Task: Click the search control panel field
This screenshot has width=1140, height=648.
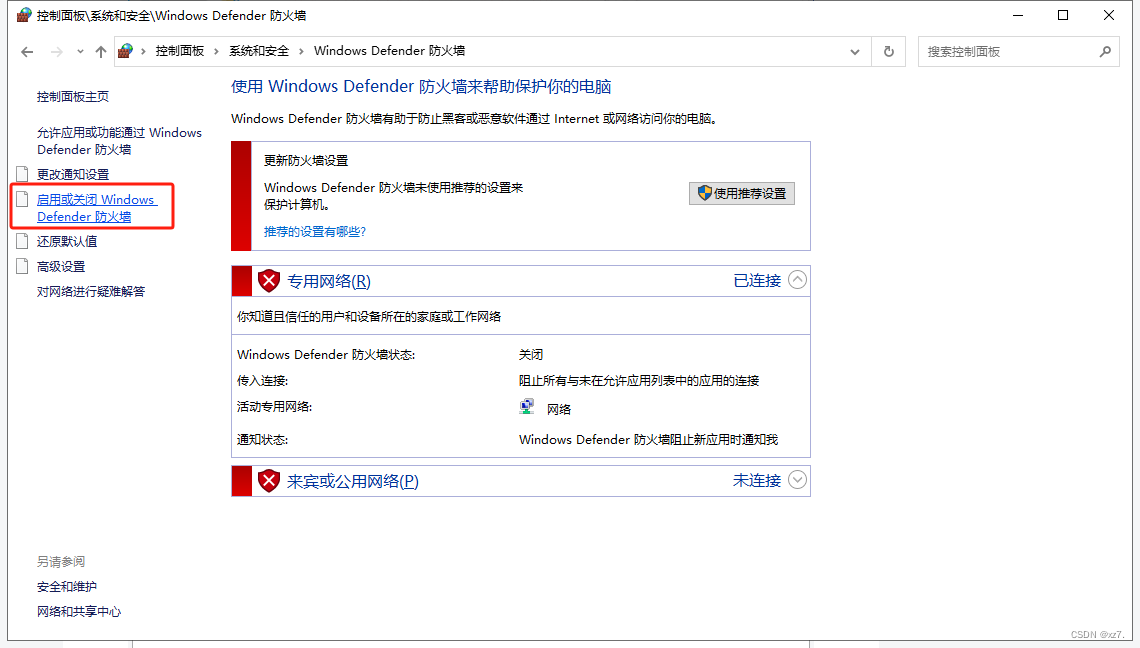Action: coord(1018,52)
